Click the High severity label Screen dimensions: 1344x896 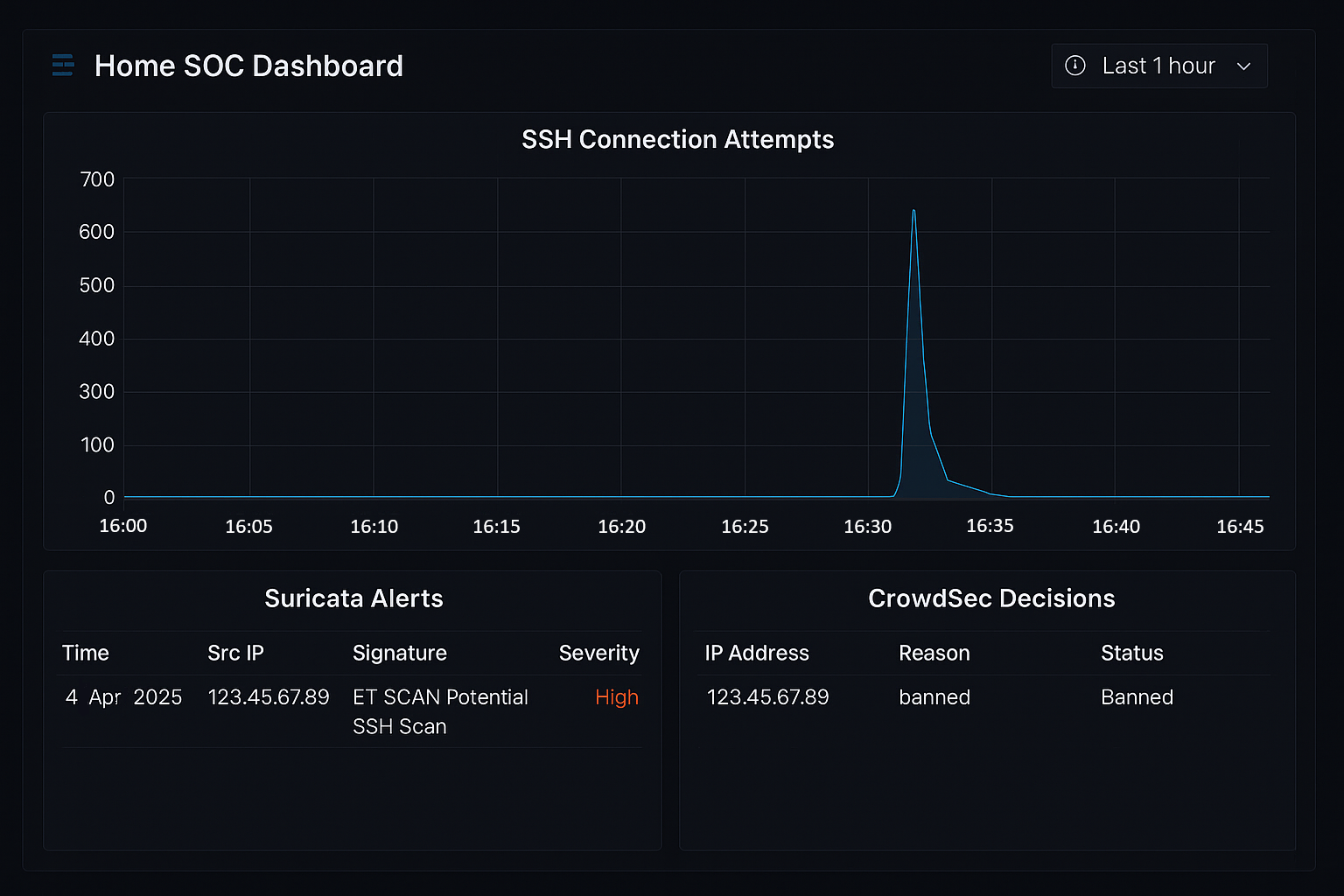tap(616, 696)
